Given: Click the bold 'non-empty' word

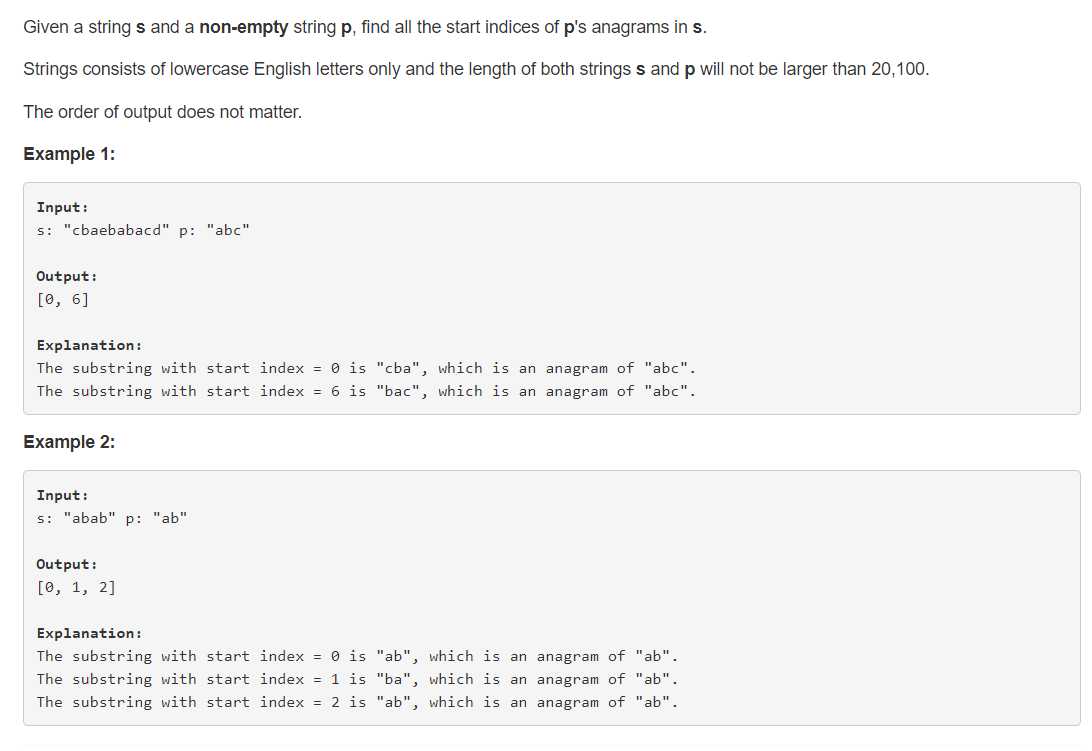Looking at the screenshot, I should (243, 27).
